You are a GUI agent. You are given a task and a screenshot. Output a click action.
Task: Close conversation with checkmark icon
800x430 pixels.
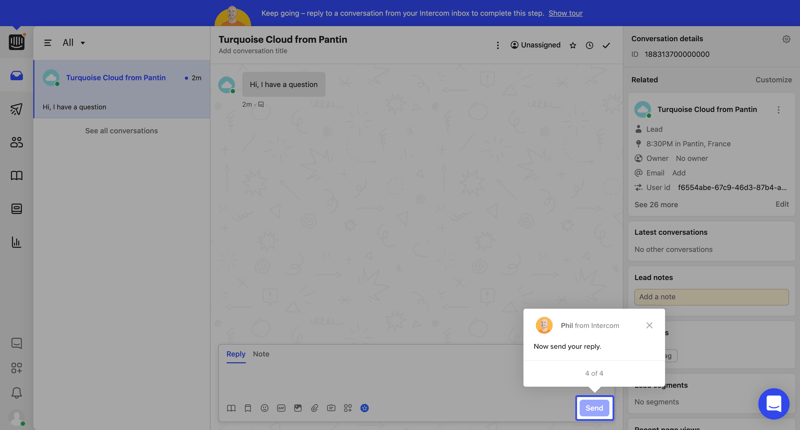(x=606, y=45)
